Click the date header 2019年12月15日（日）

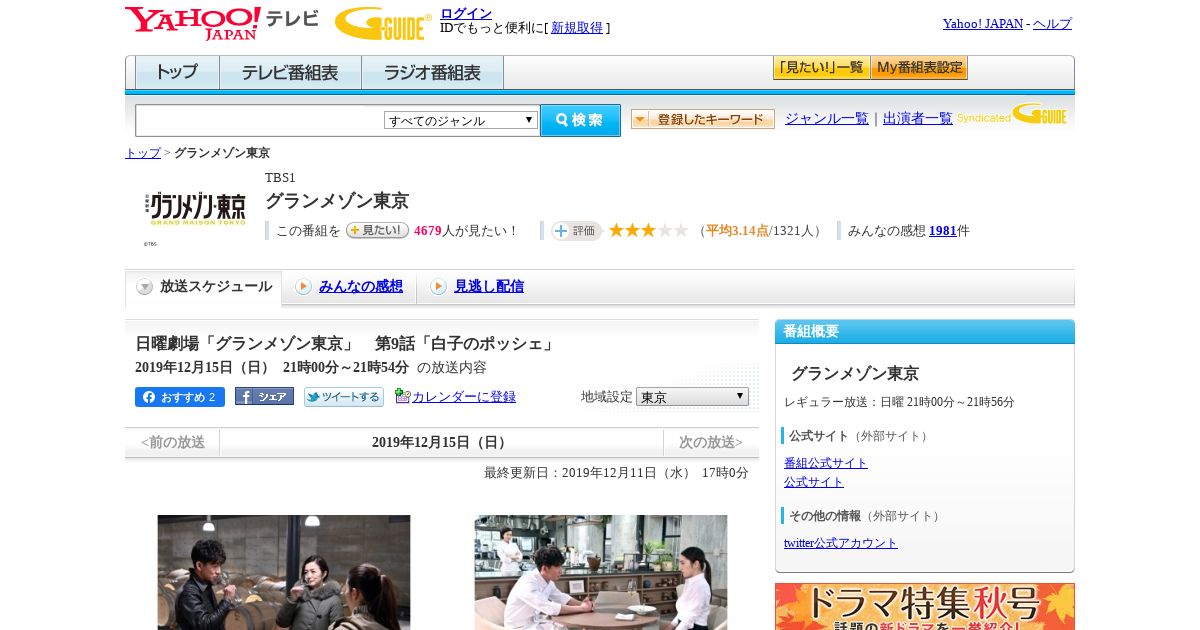441,442
